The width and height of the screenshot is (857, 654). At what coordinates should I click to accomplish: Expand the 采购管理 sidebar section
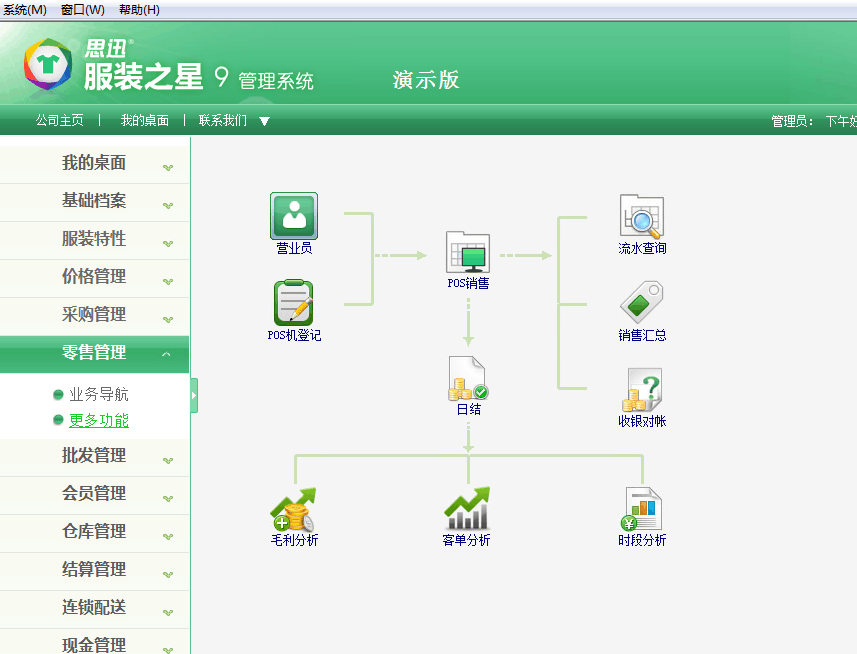[95, 315]
